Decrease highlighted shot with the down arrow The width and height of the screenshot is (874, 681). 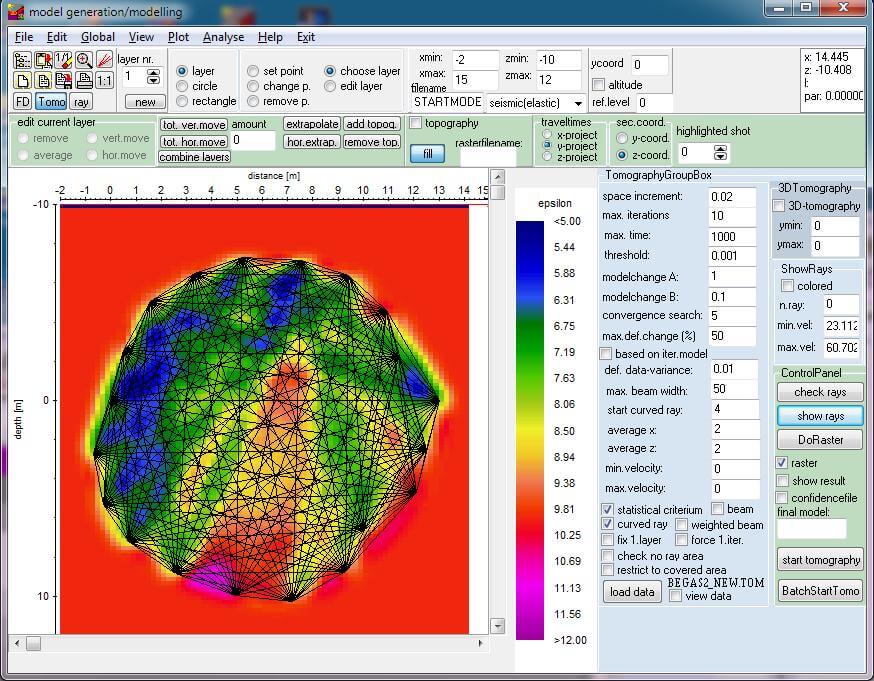click(x=722, y=157)
